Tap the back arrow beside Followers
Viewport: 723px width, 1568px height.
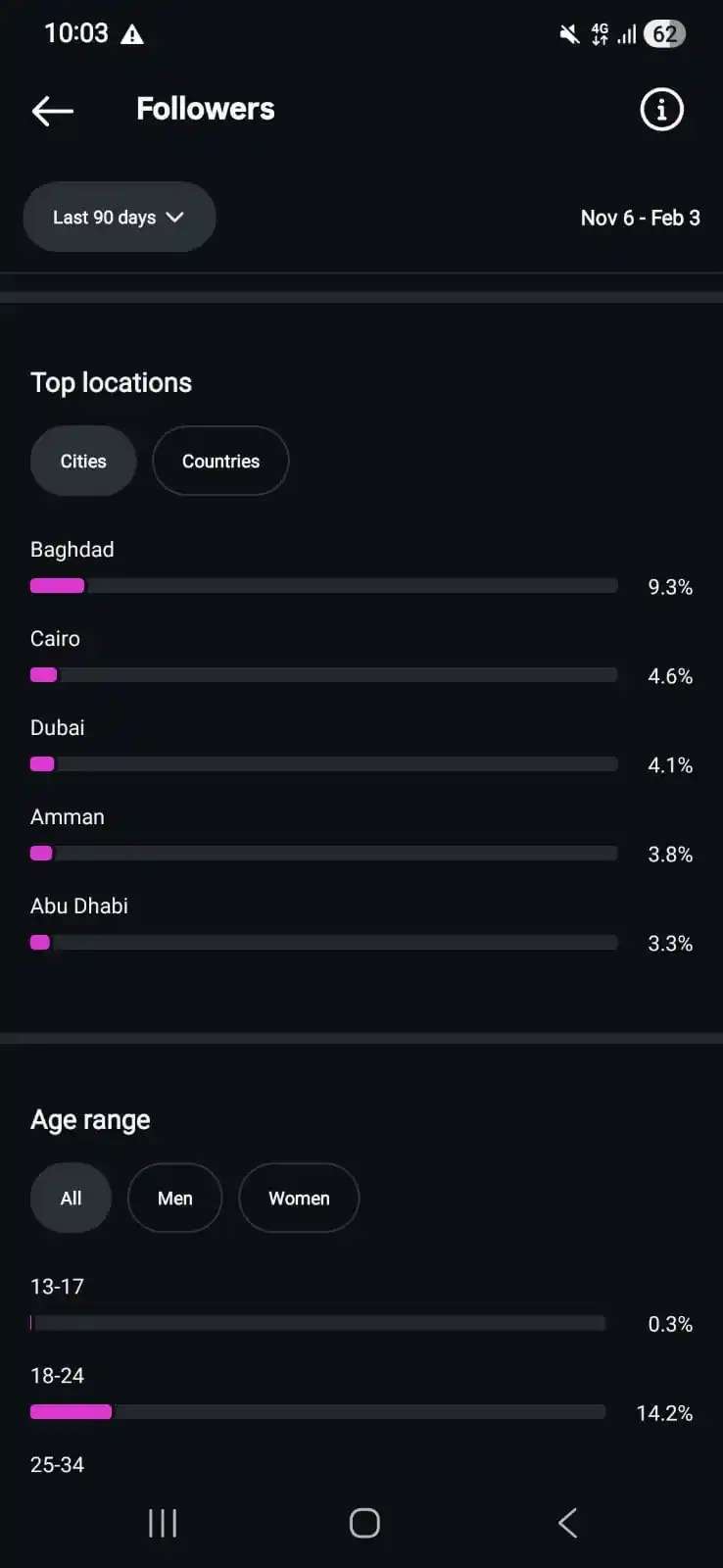[53, 111]
